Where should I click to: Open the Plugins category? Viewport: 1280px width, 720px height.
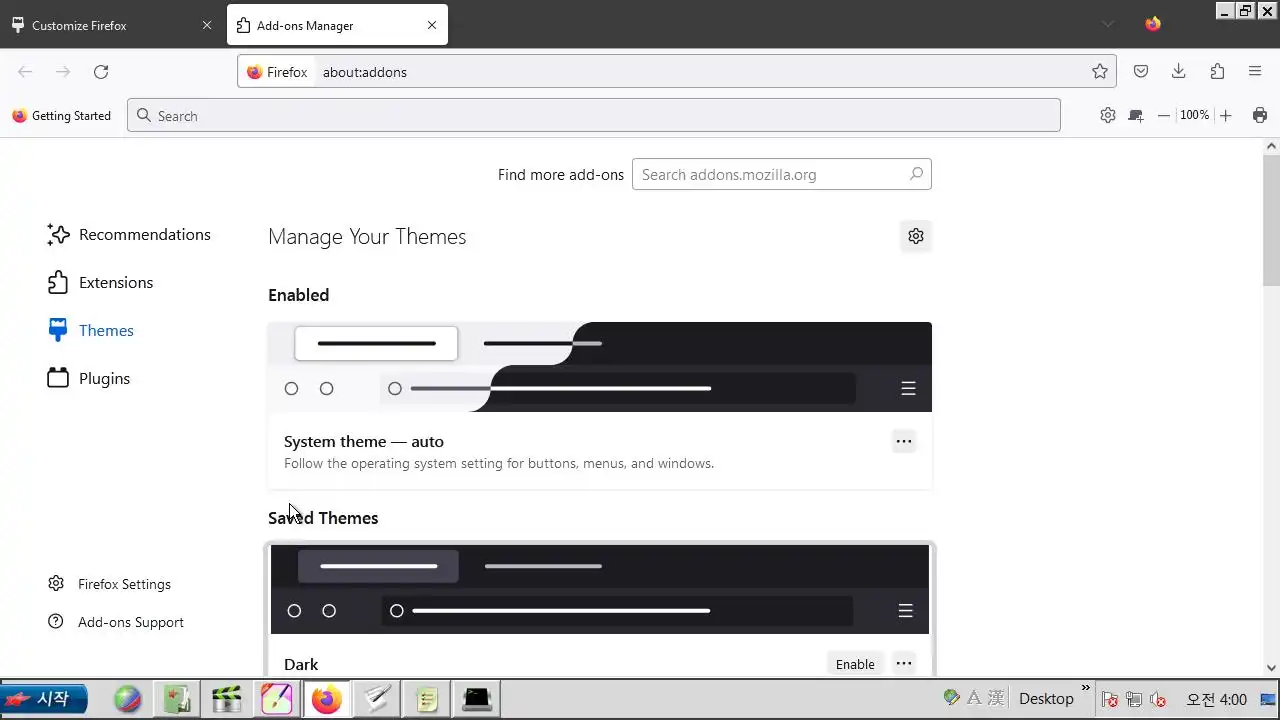89,378
